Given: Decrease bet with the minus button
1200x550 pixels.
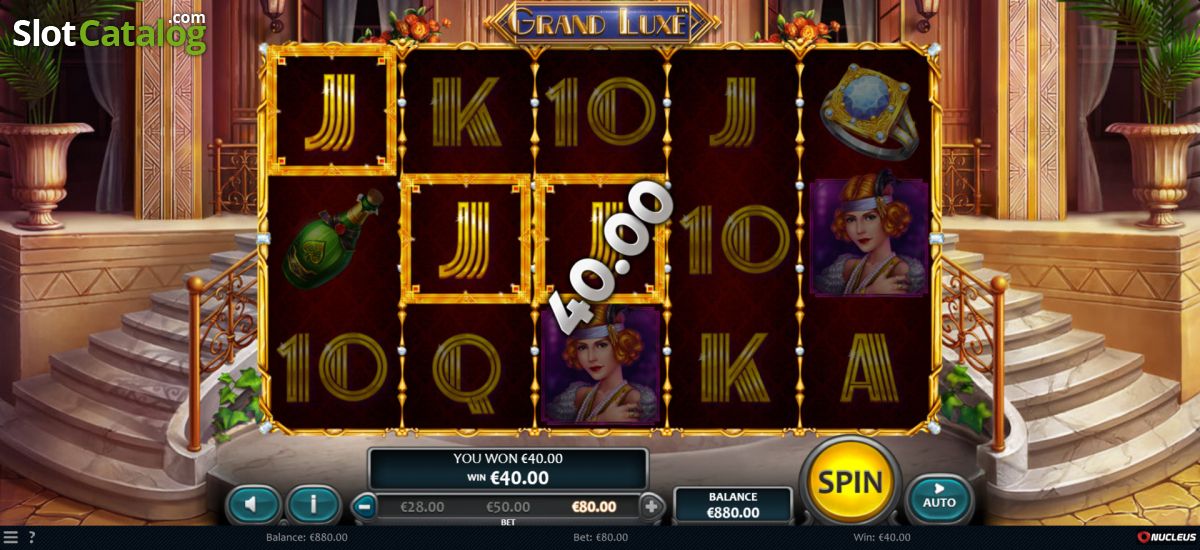Looking at the screenshot, I should (365, 506).
